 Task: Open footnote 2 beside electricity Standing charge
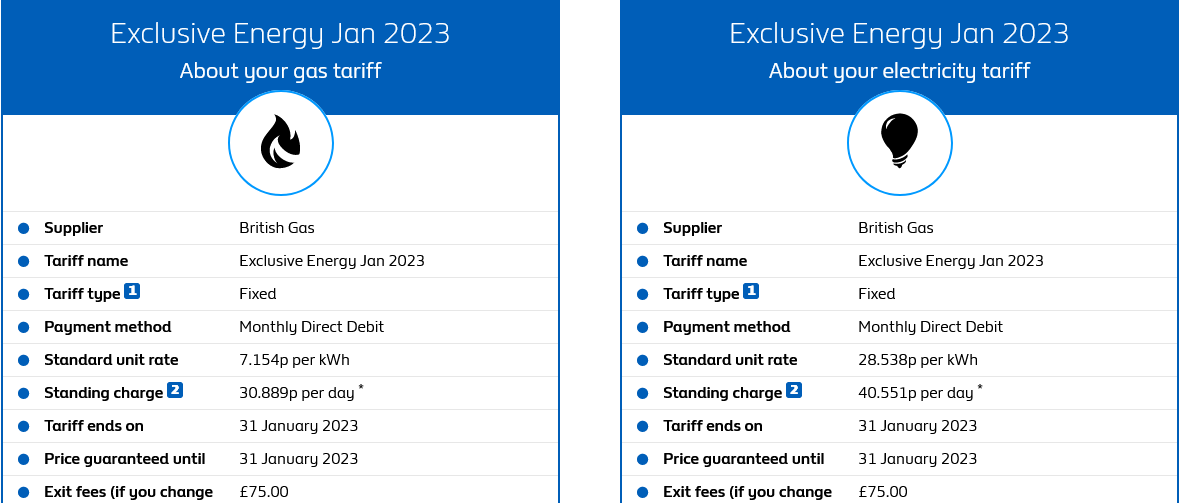(793, 391)
